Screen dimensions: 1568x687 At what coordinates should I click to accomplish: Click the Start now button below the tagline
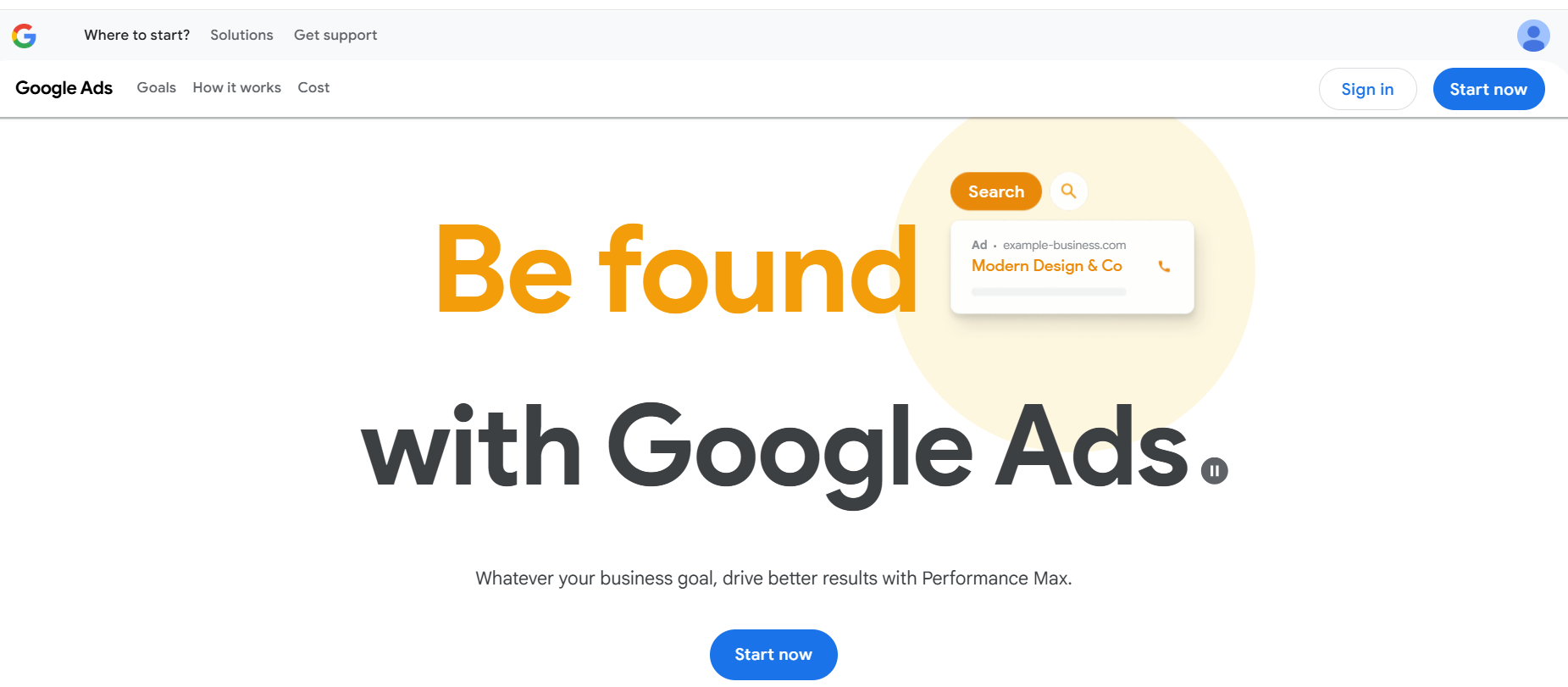coord(773,654)
